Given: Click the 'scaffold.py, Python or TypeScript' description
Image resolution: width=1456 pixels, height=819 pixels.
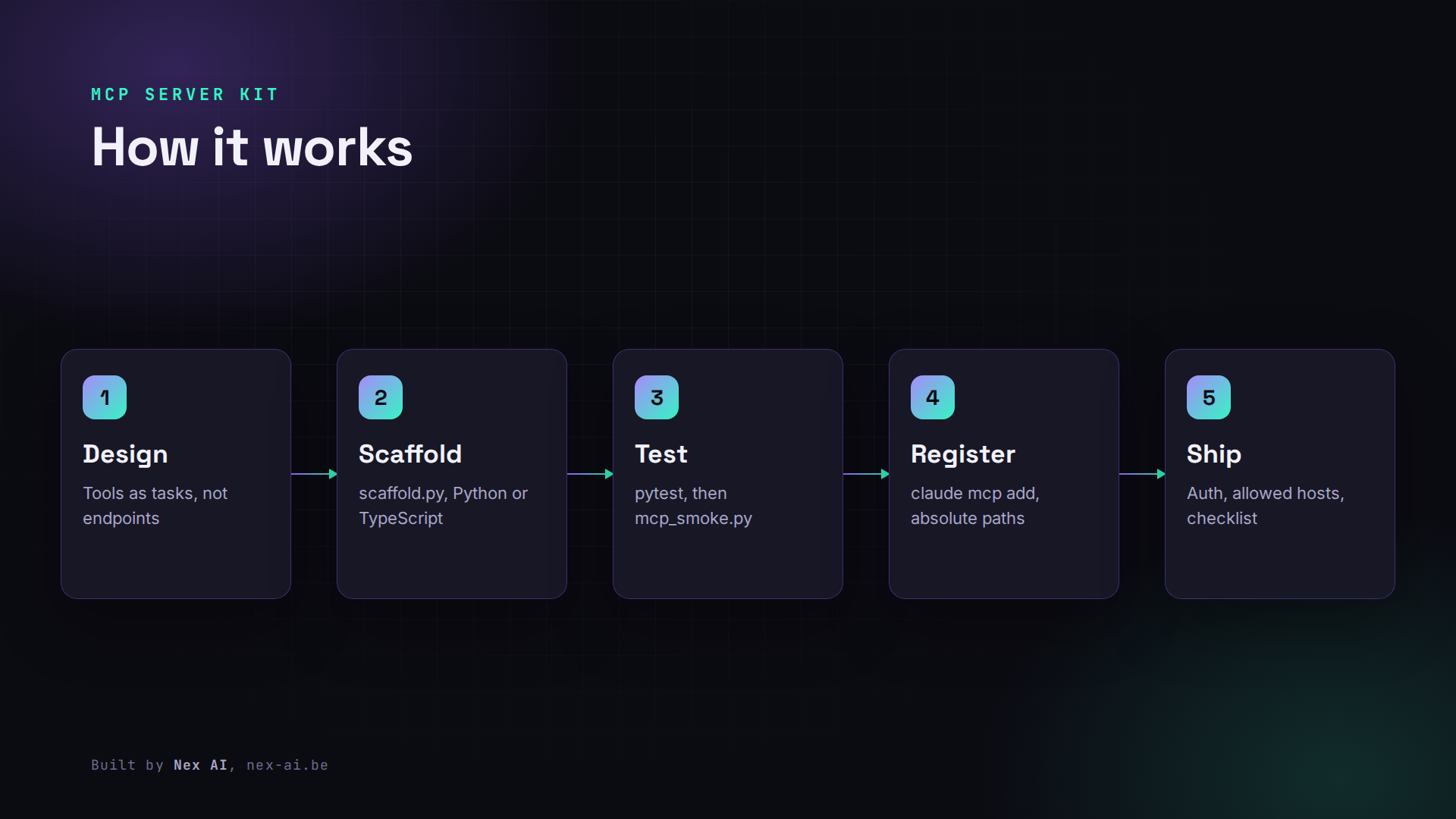Looking at the screenshot, I should [443, 506].
